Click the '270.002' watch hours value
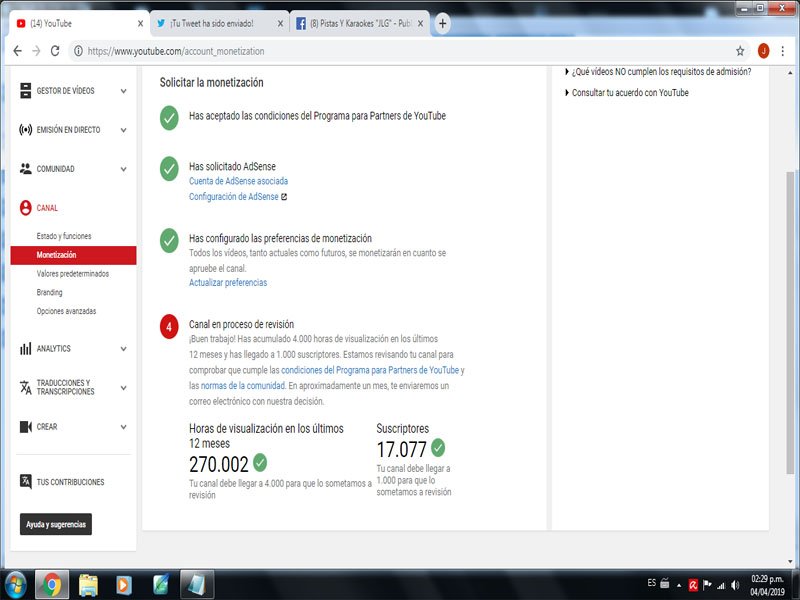Viewport: 800px width, 600px height. (218, 464)
